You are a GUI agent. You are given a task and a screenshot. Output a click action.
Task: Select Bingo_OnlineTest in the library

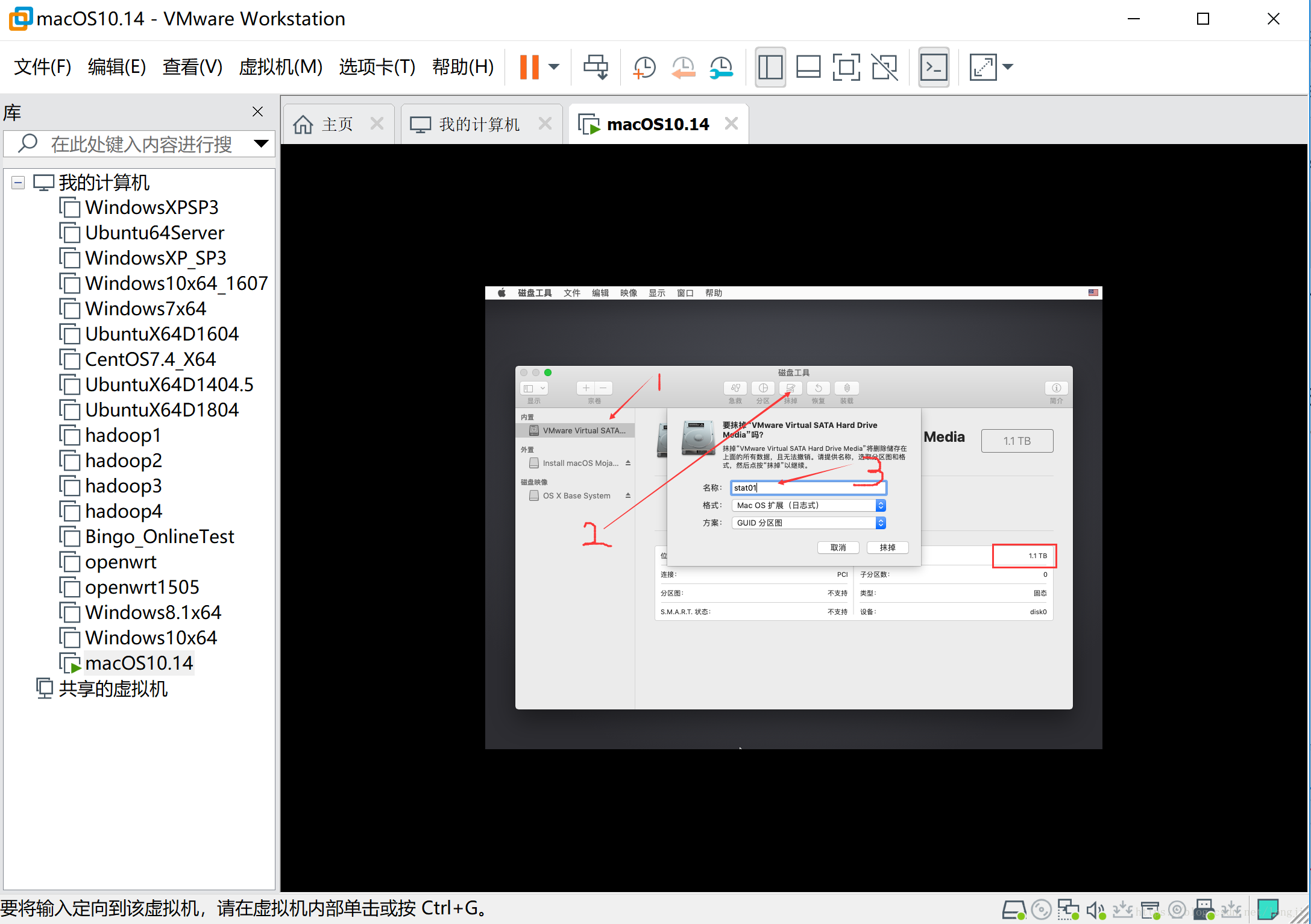click(x=159, y=536)
